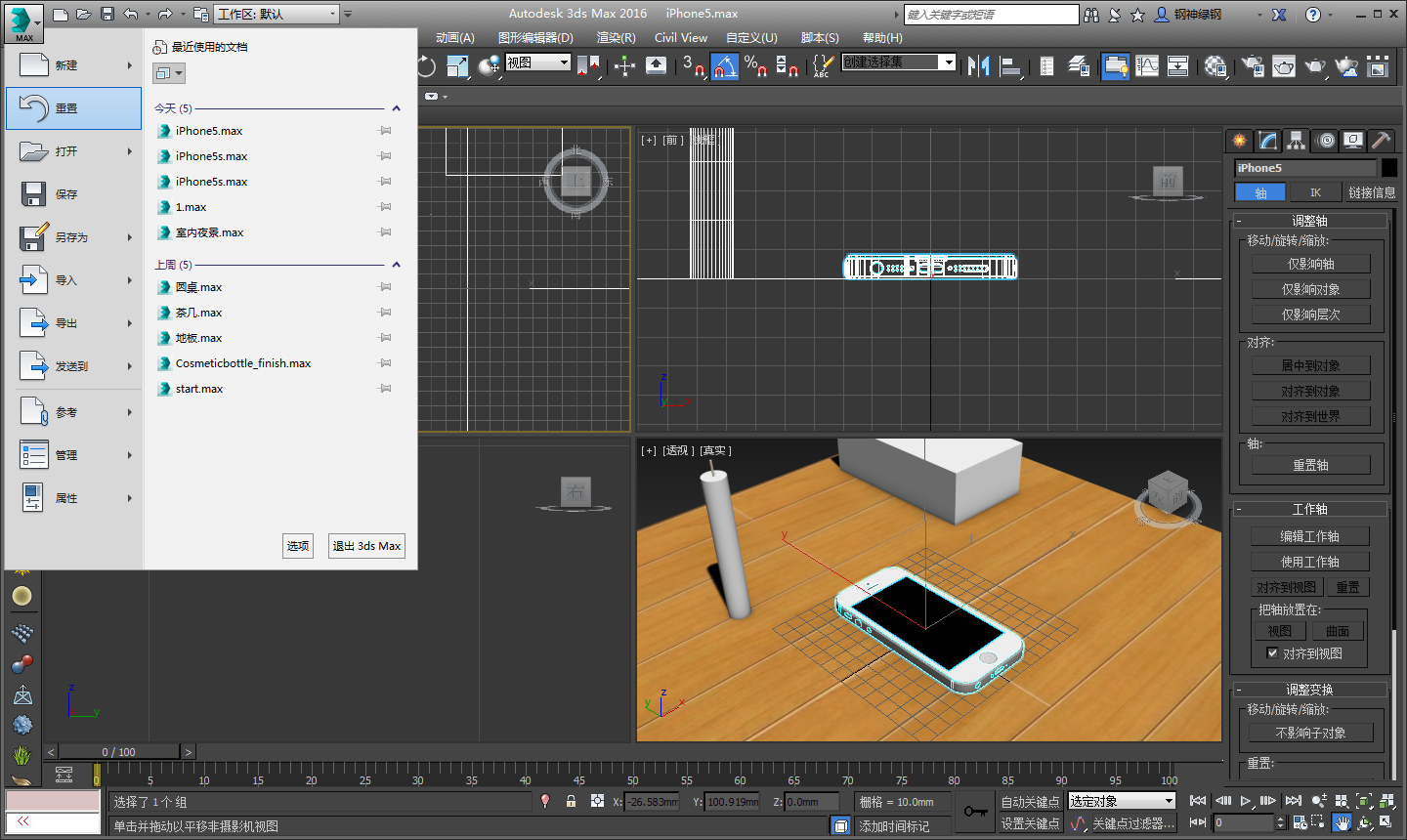Open Render Setup teapot icon

(1253, 65)
